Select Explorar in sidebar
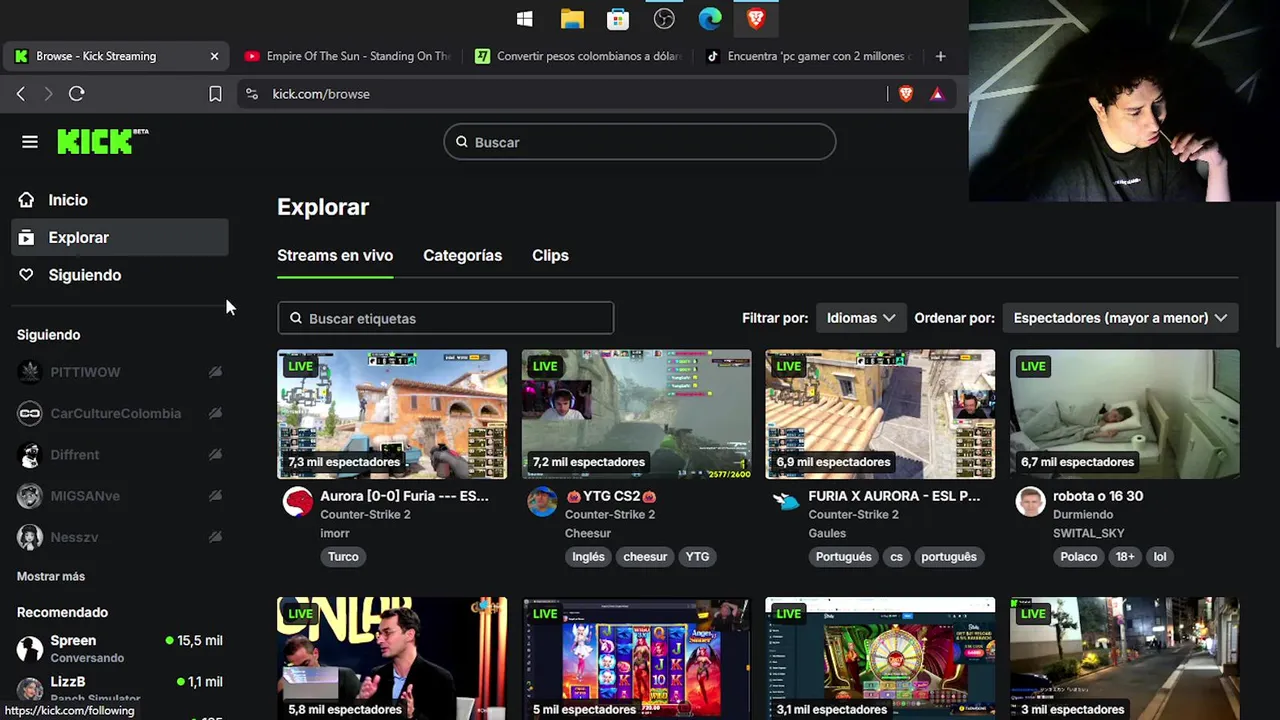The image size is (1280, 720). point(120,237)
